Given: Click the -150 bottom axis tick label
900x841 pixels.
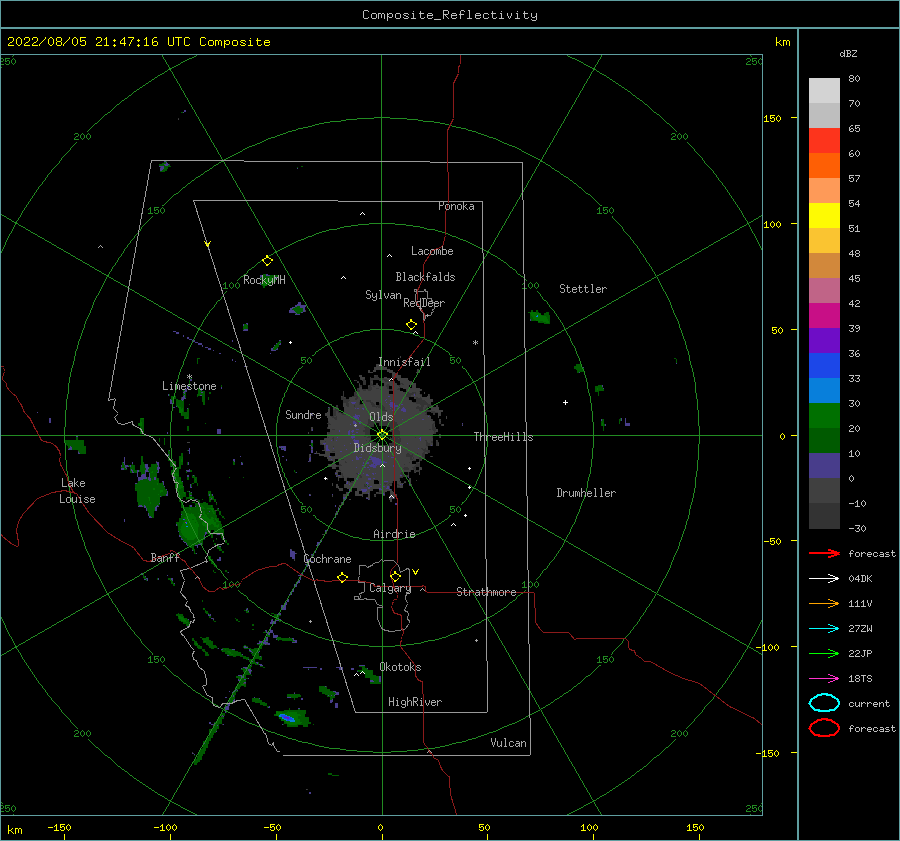Looking at the screenshot, I should coord(59,827).
